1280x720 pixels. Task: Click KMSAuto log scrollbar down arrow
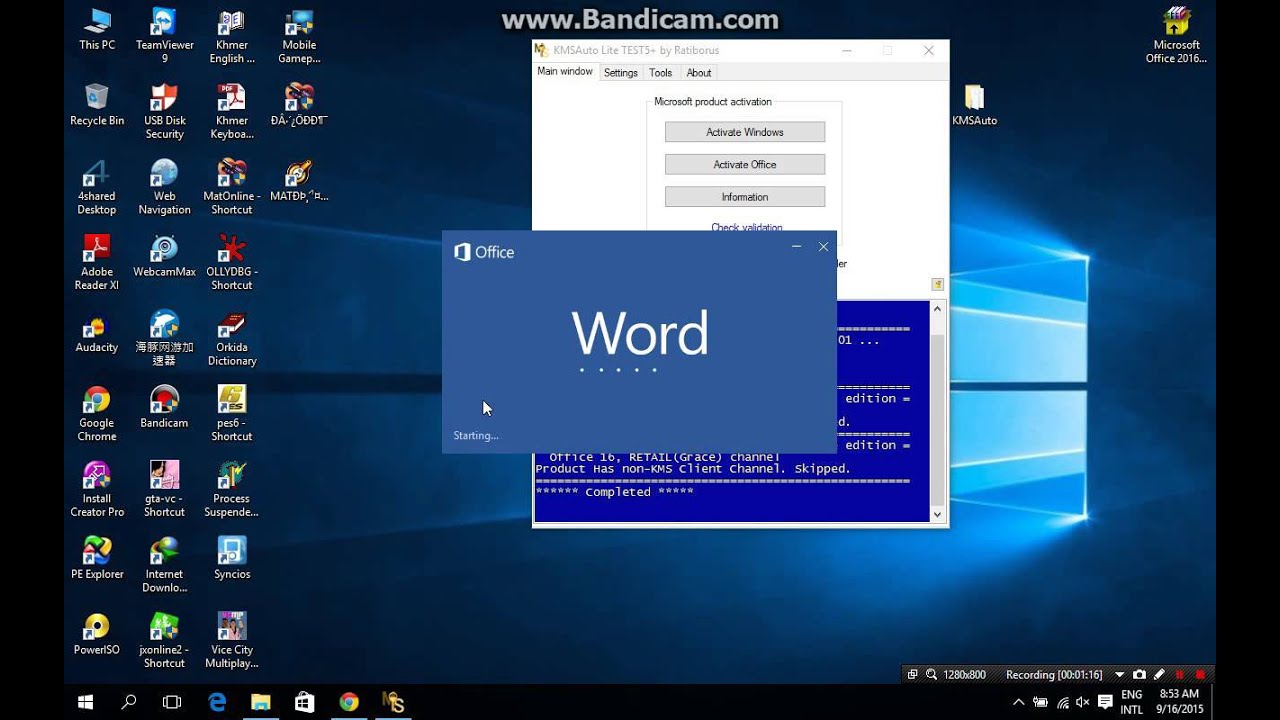pos(937,514)
